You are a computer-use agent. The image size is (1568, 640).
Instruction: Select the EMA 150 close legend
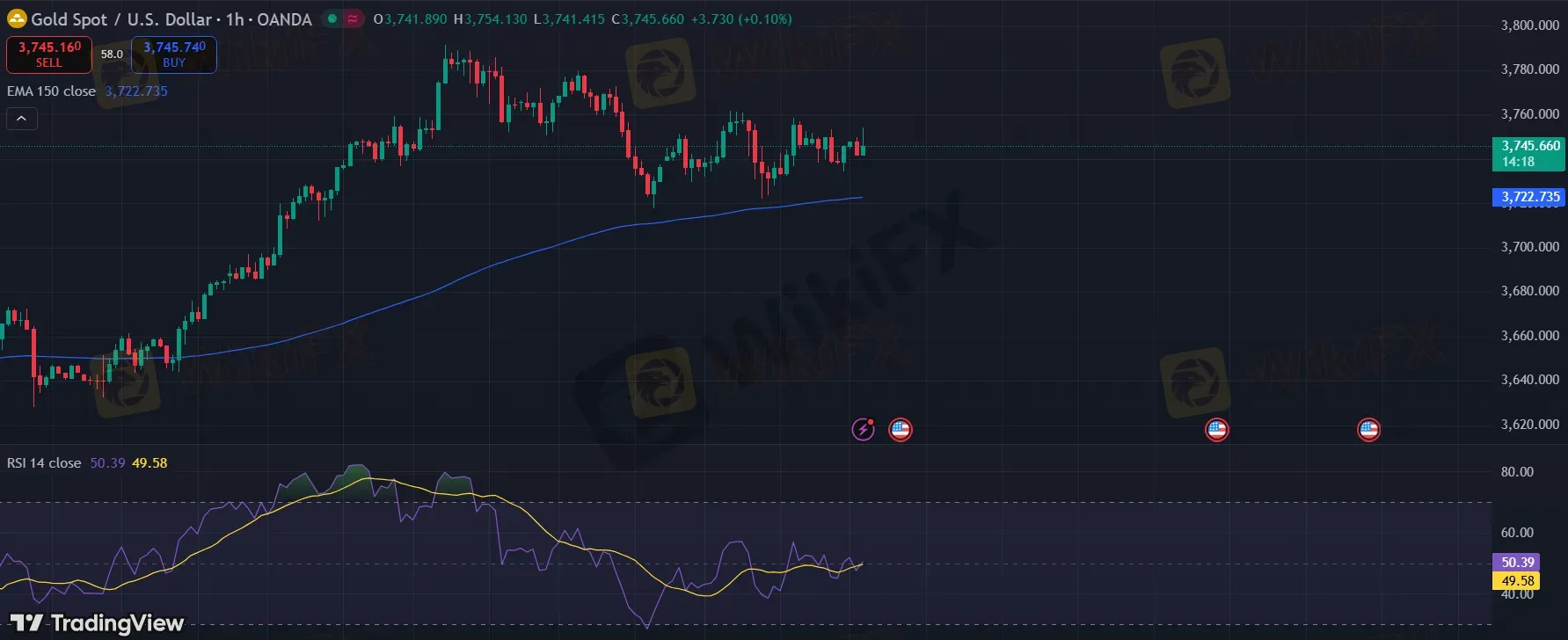click(x=51, y=91)
